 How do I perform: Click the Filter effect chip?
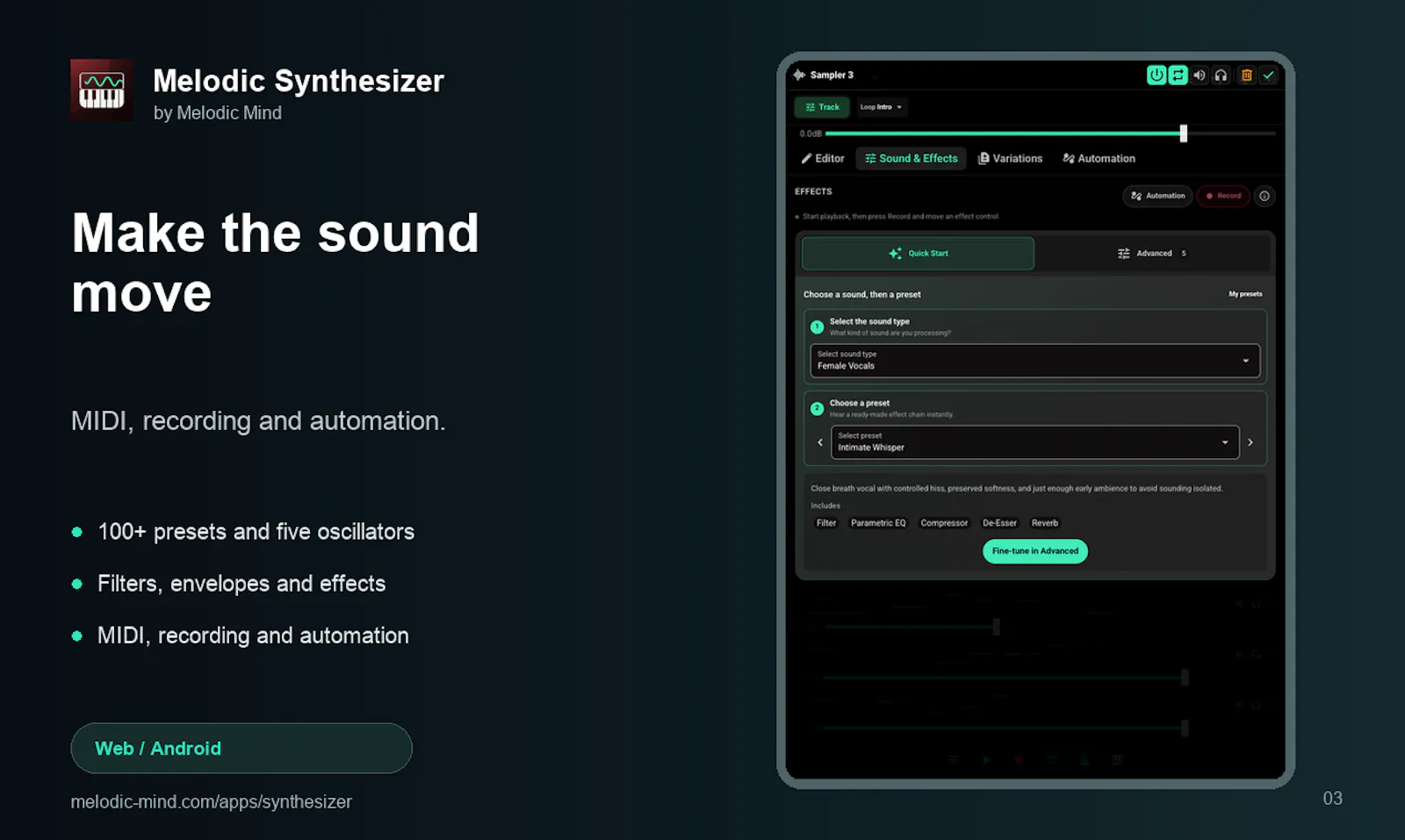coord(826,523)
